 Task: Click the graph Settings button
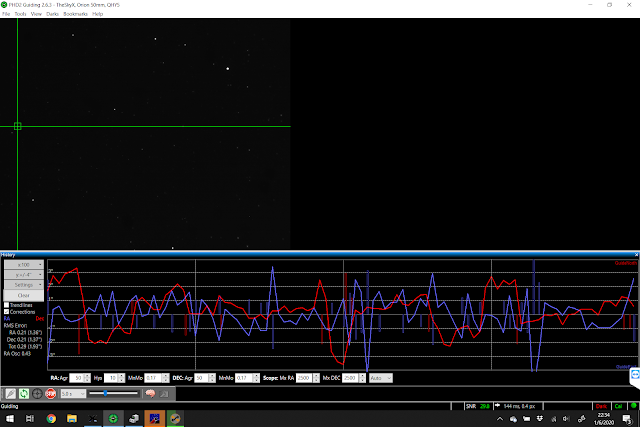[24, 285]
